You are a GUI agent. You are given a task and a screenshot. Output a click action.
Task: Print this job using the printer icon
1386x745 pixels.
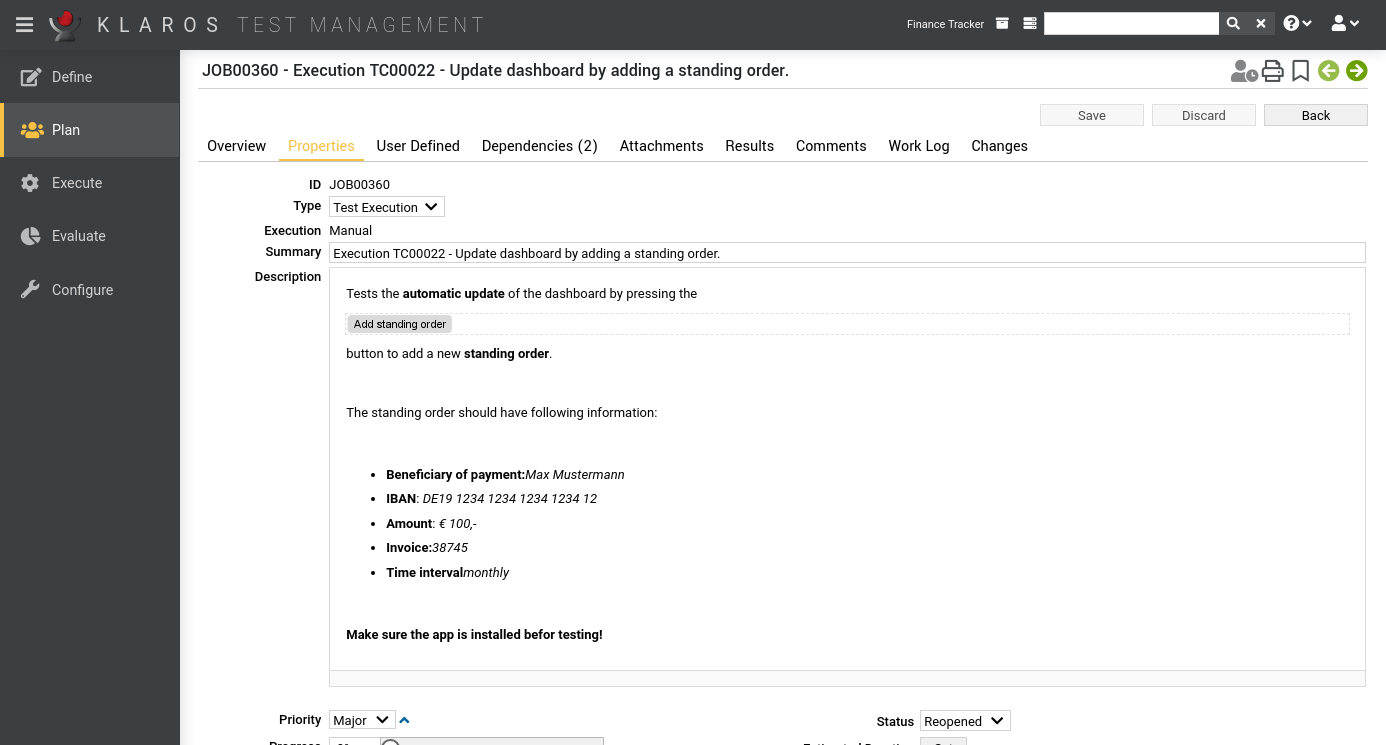[1272, 71]
